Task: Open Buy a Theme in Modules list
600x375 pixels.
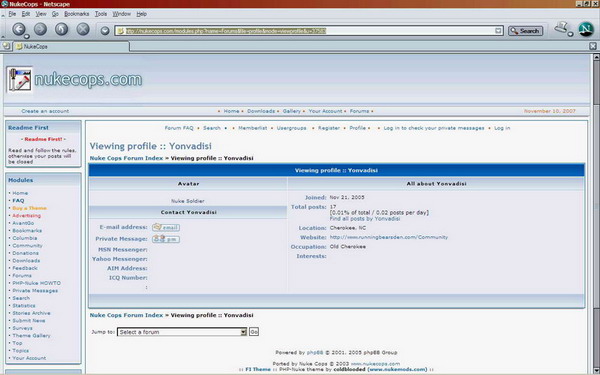Action: click(29, 208)
